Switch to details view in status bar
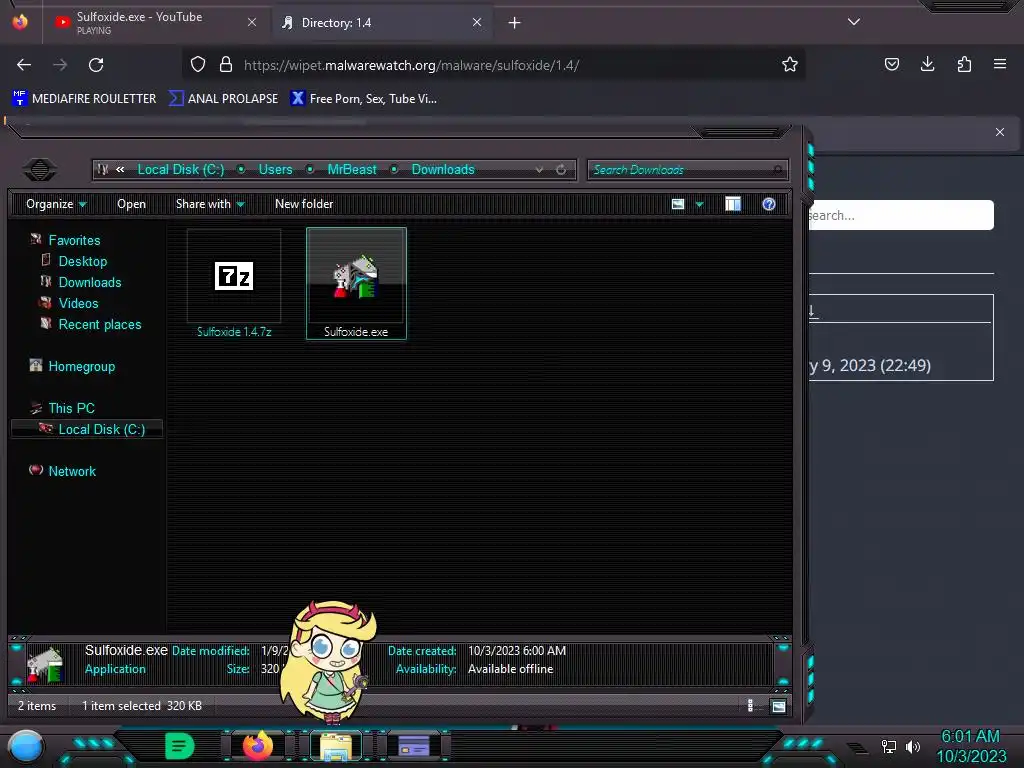1024x768 pixels. (x=750, y=705)
